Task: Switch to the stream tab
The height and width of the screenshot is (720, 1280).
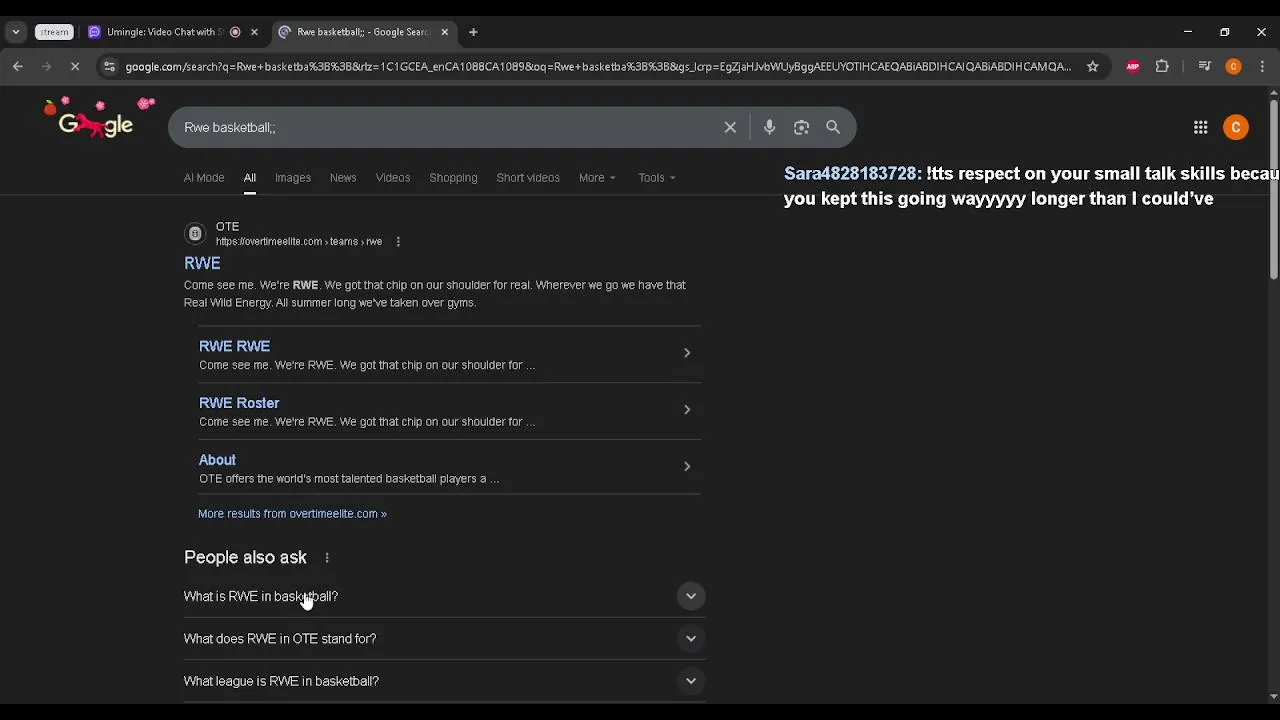Action: [x=54, y=32]
